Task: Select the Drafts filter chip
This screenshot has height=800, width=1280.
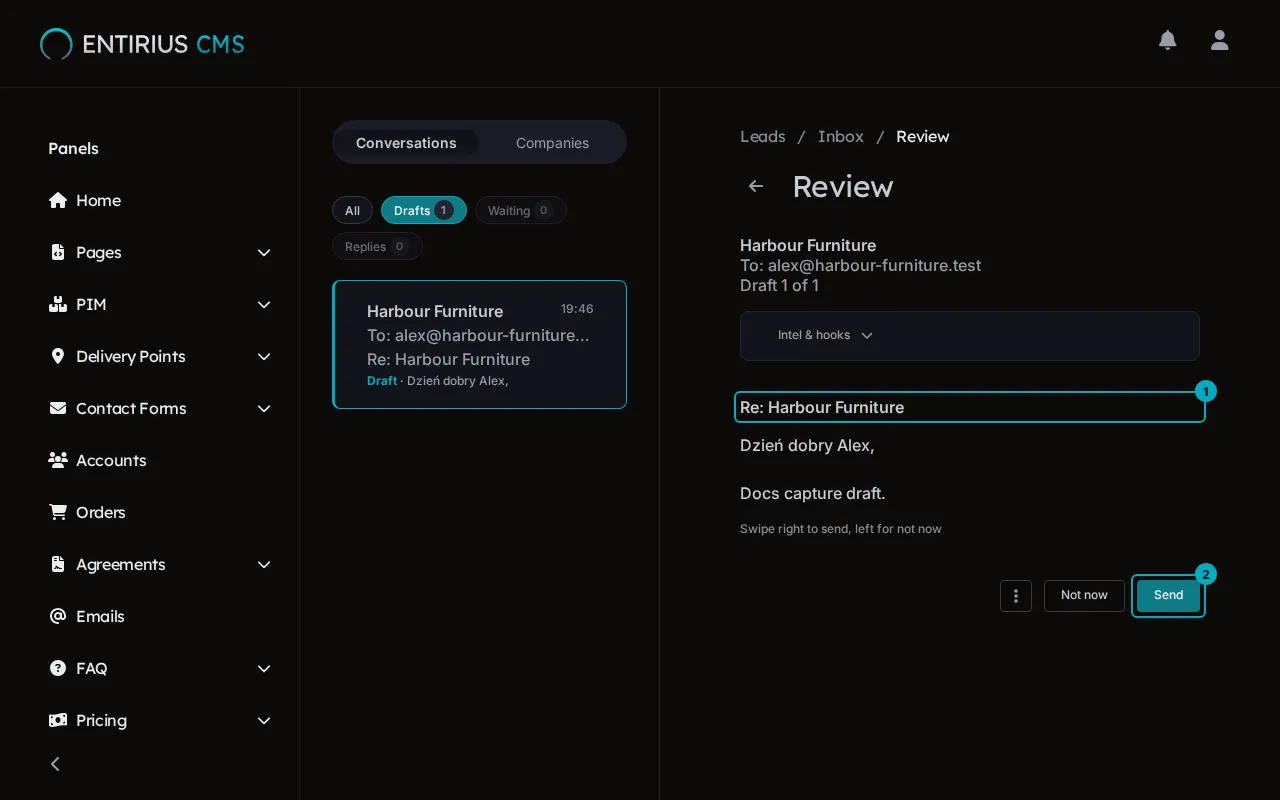Action: pos(424,210)
